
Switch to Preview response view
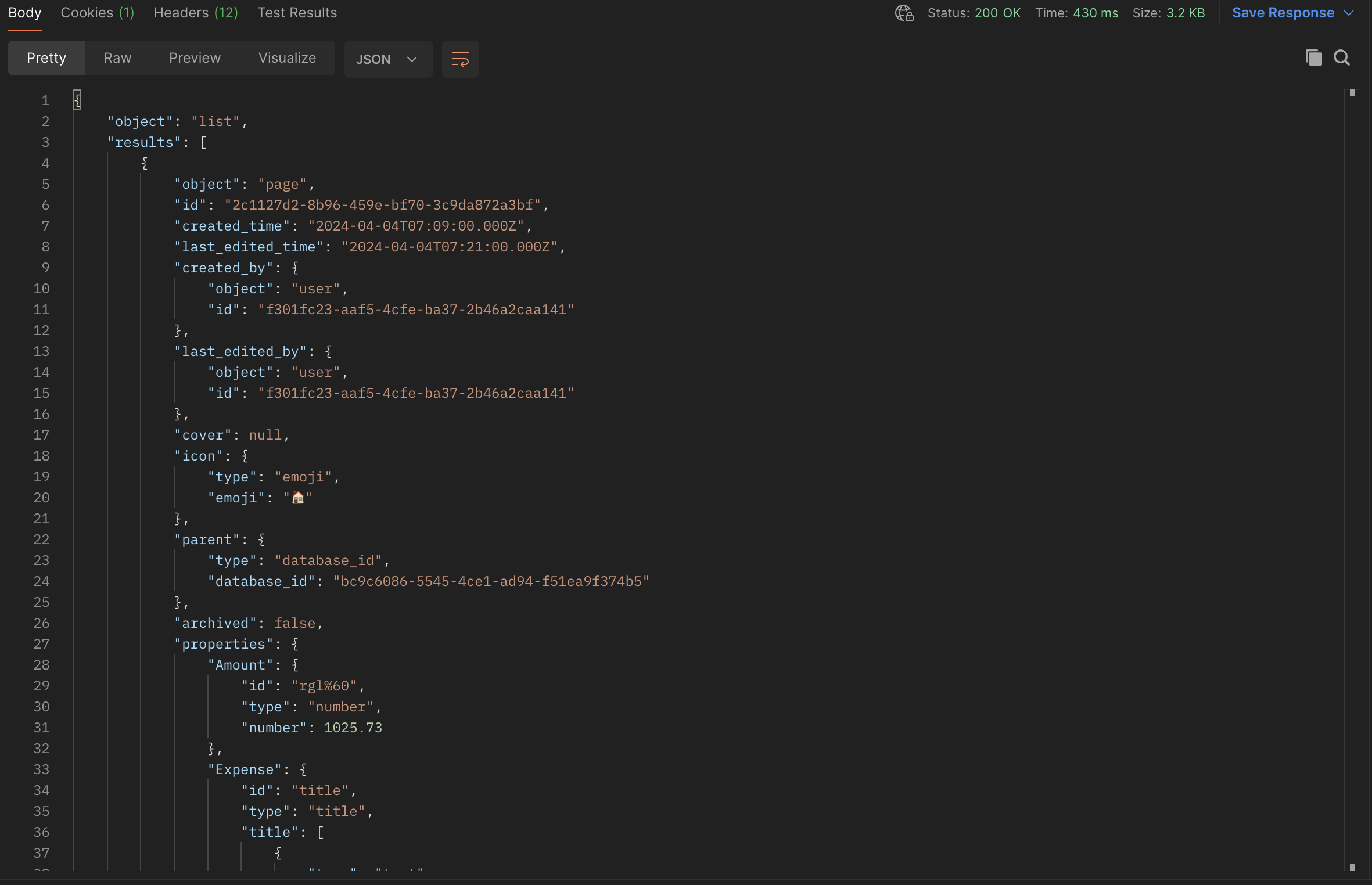pos(195,57)
